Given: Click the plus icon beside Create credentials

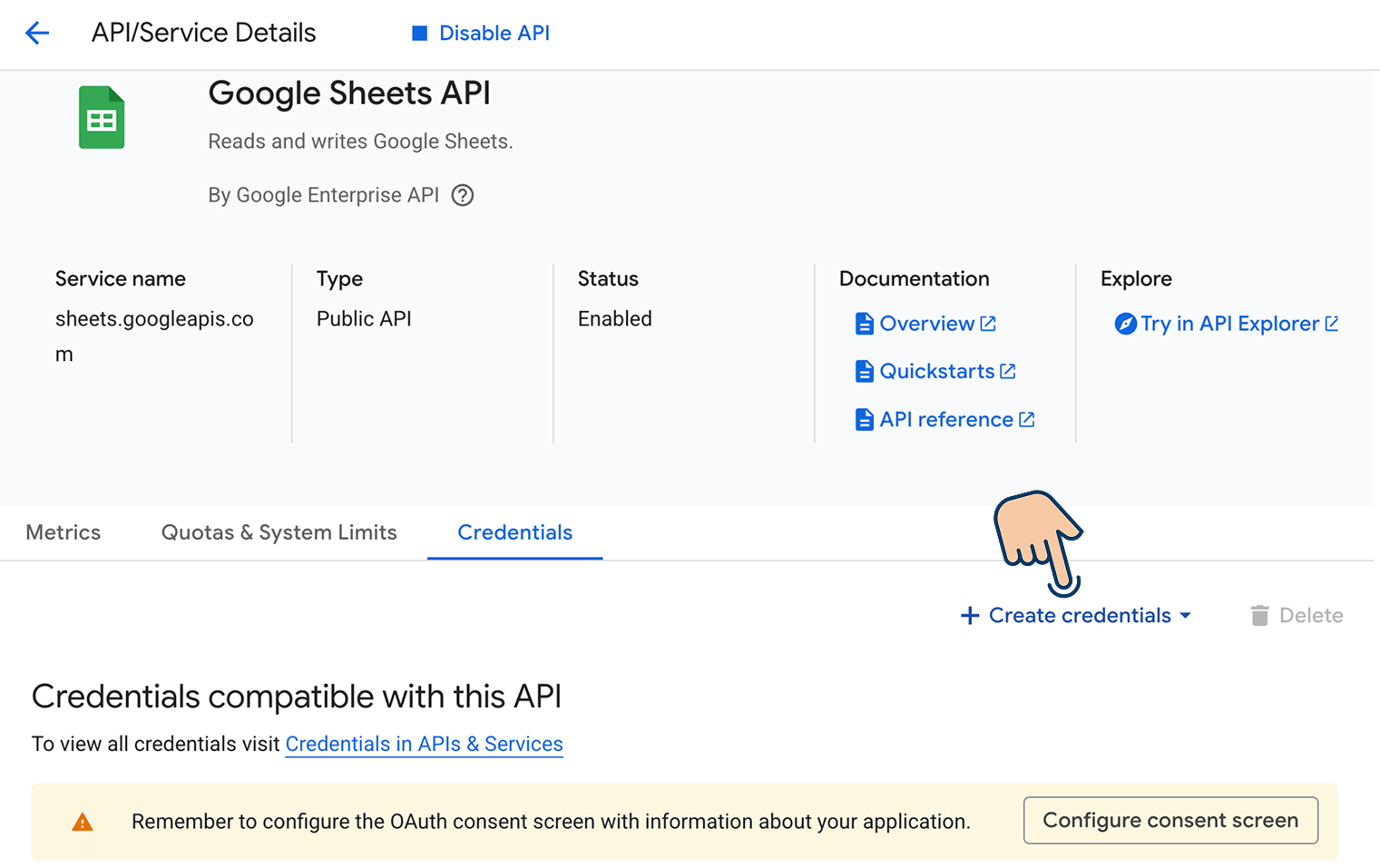Looking at the screenshot, I should click(x=970, y=616).
